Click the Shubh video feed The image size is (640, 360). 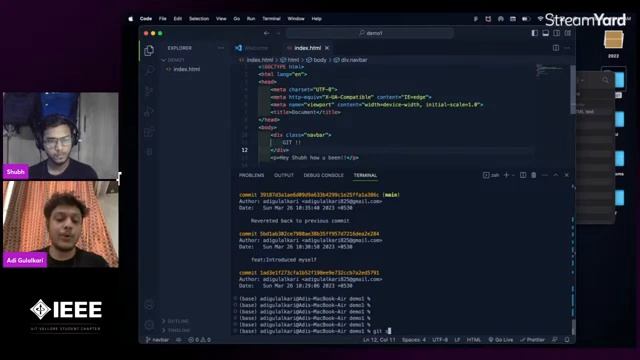click(61, 136)
